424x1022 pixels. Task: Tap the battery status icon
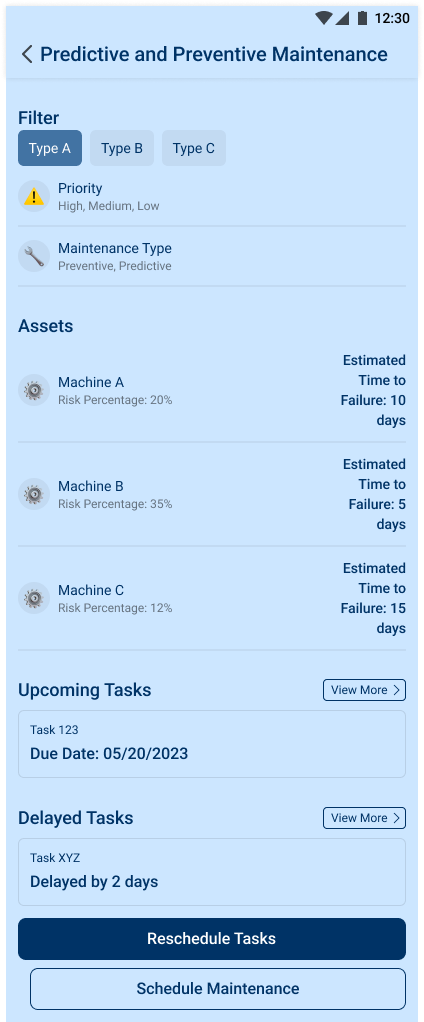tap(362, 18)
